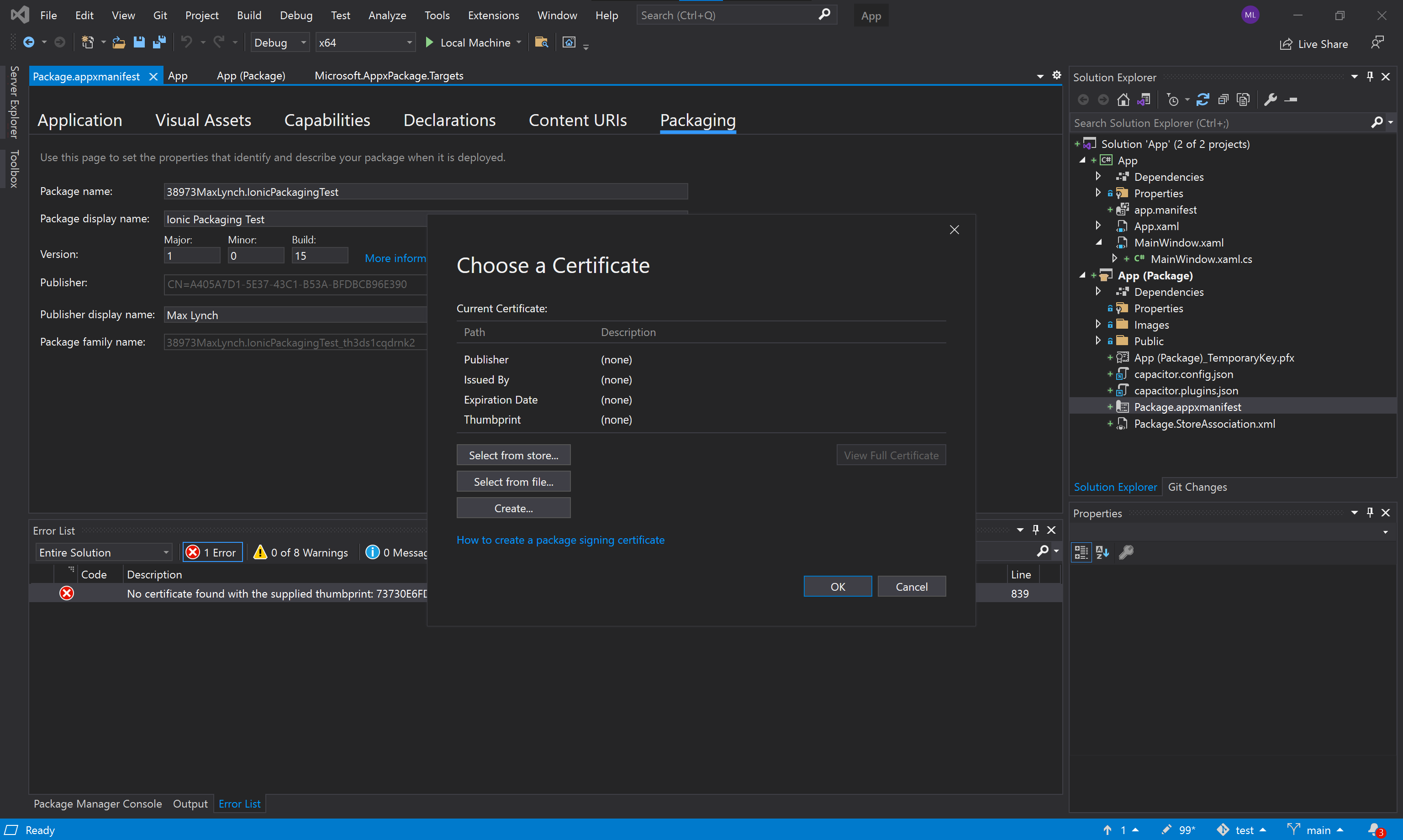
Task: Click the wrench Properties icon in Solution Explorer toolbar
Action: [1271, 100]
